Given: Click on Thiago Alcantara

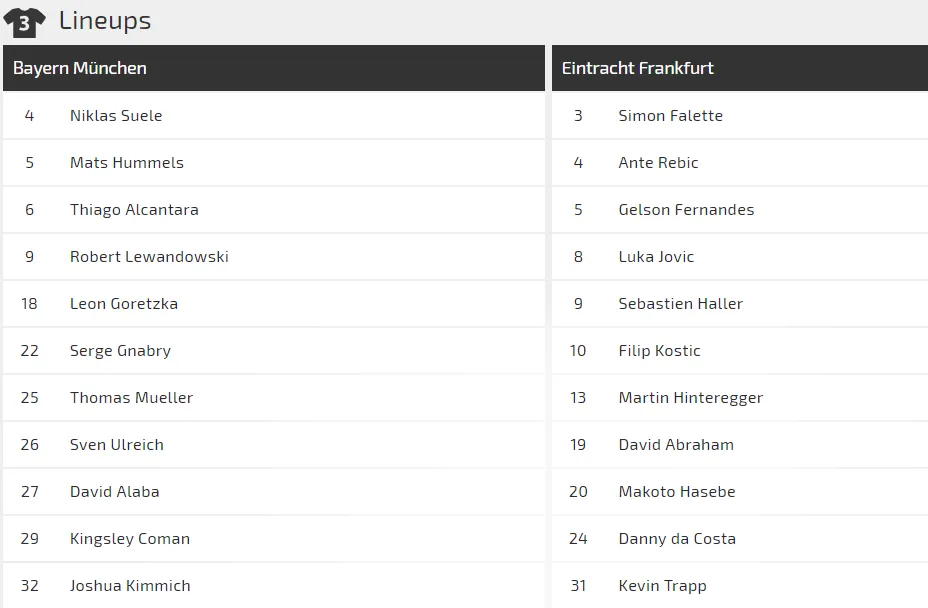Looking at the screenshot, I should pos(134,210).
